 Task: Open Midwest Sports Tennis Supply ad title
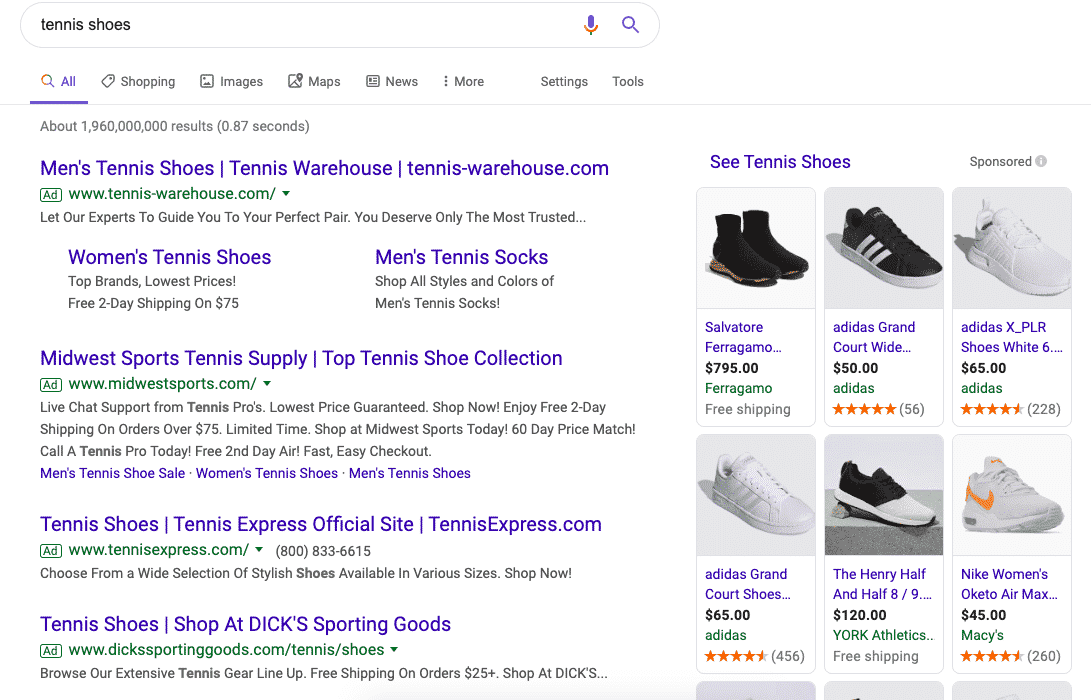pyautogui.click(x=301, y=358)
